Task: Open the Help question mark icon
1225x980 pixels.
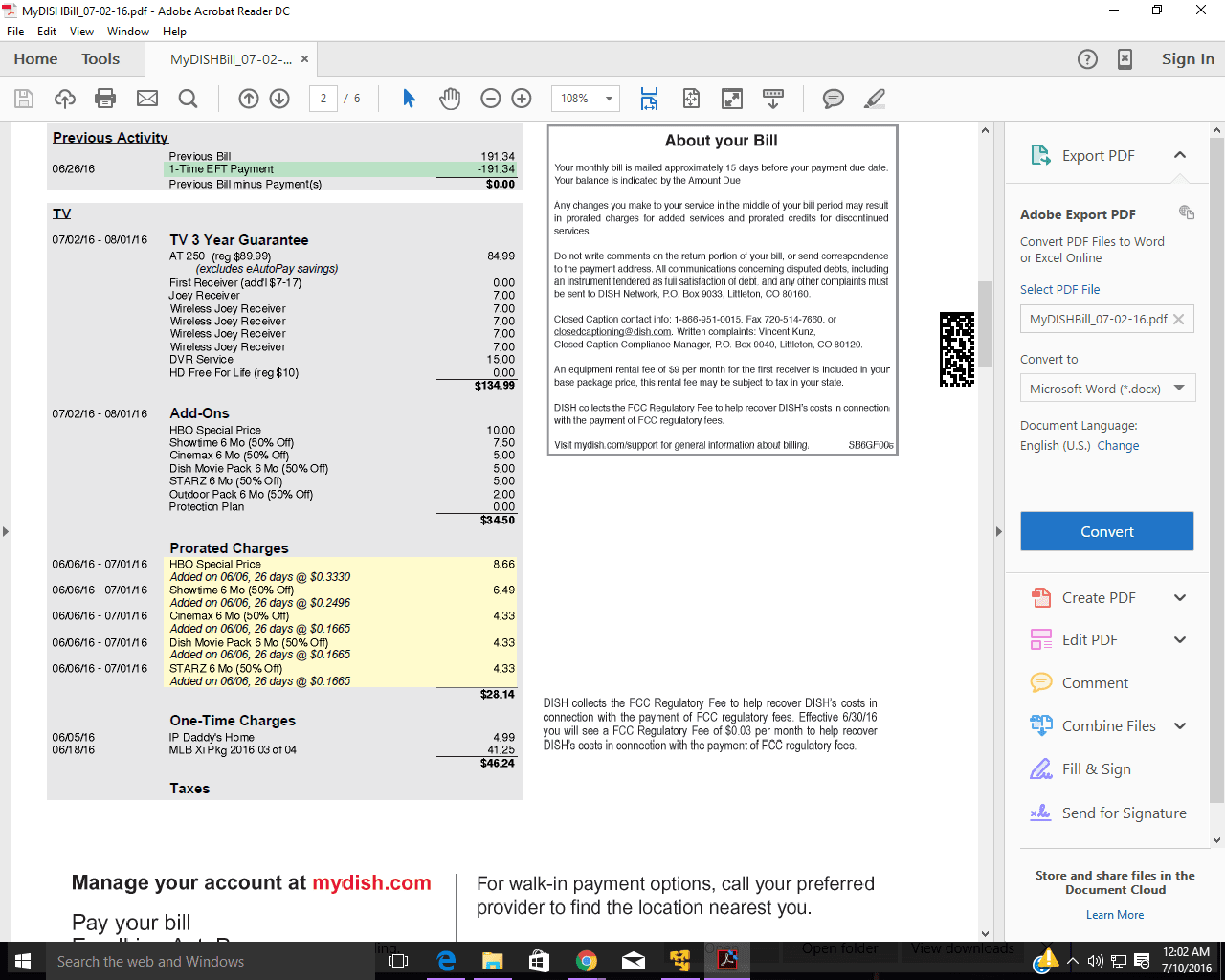Action: pyautogui.click(x=1087, y=59)
